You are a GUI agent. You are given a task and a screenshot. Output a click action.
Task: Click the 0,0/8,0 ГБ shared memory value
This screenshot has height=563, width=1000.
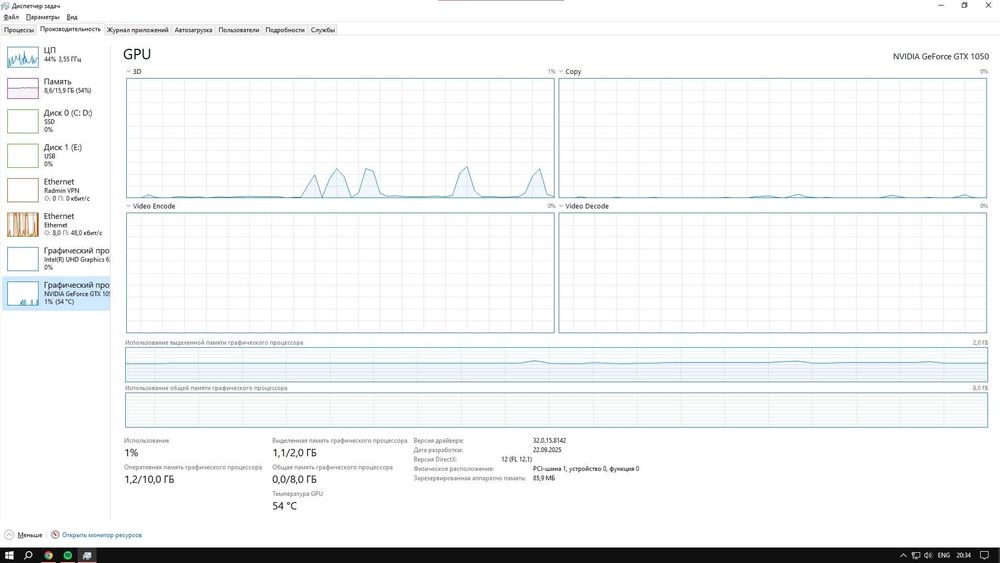[x=294, y=479]
